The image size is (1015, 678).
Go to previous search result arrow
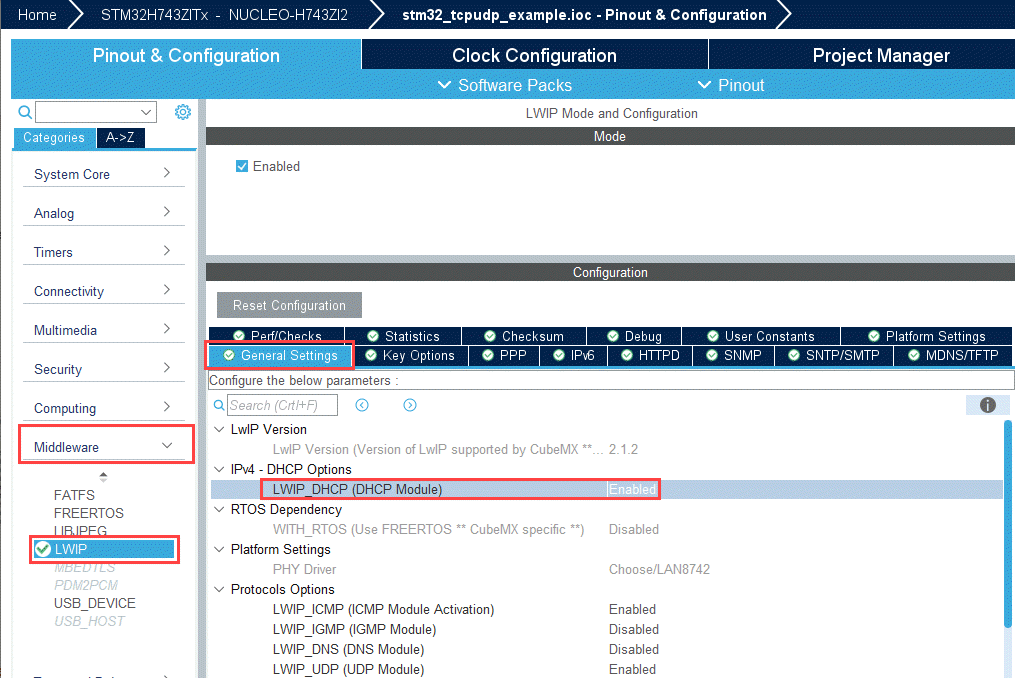coord(362,405)
